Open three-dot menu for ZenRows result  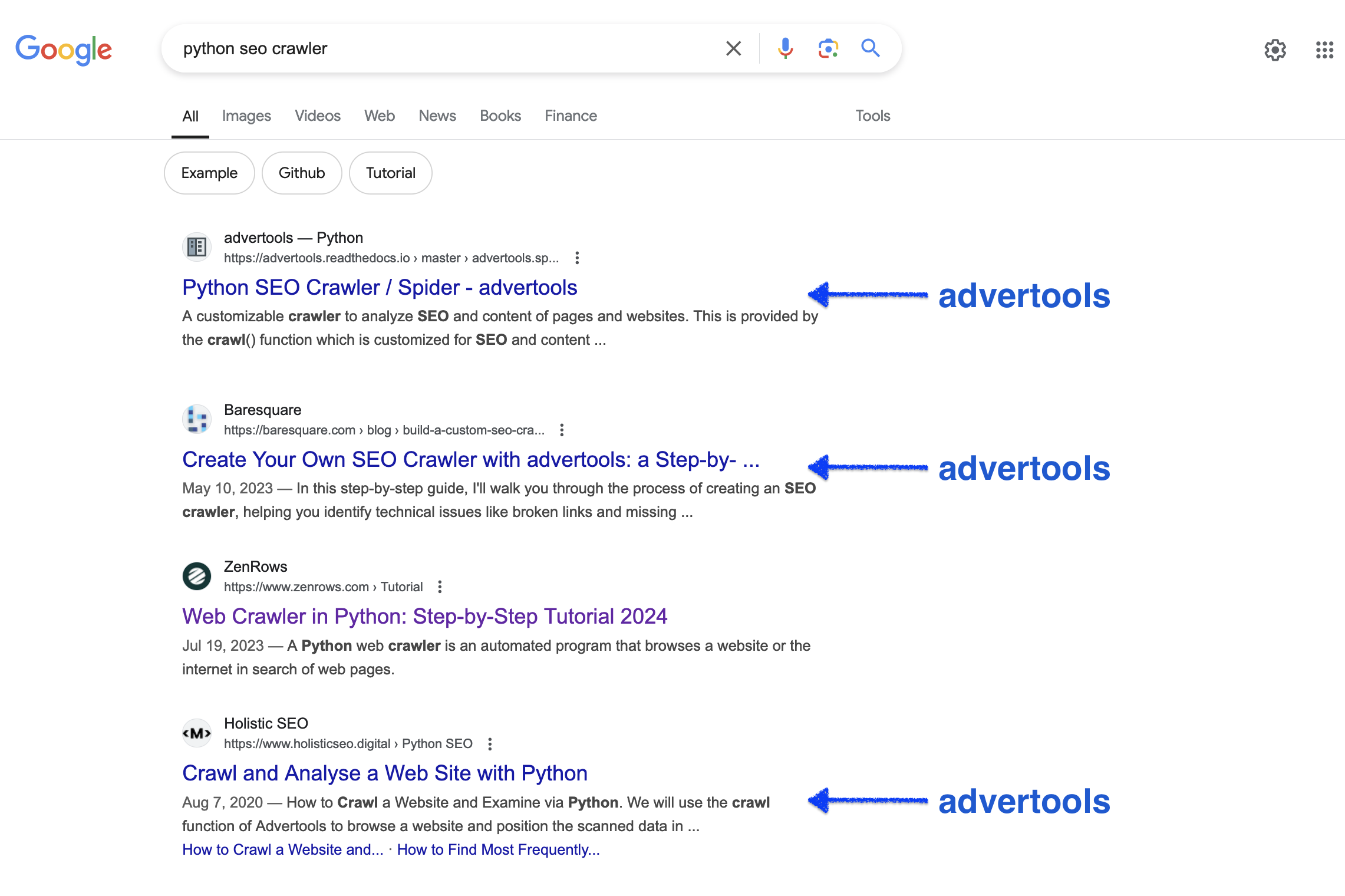point(440,587)
